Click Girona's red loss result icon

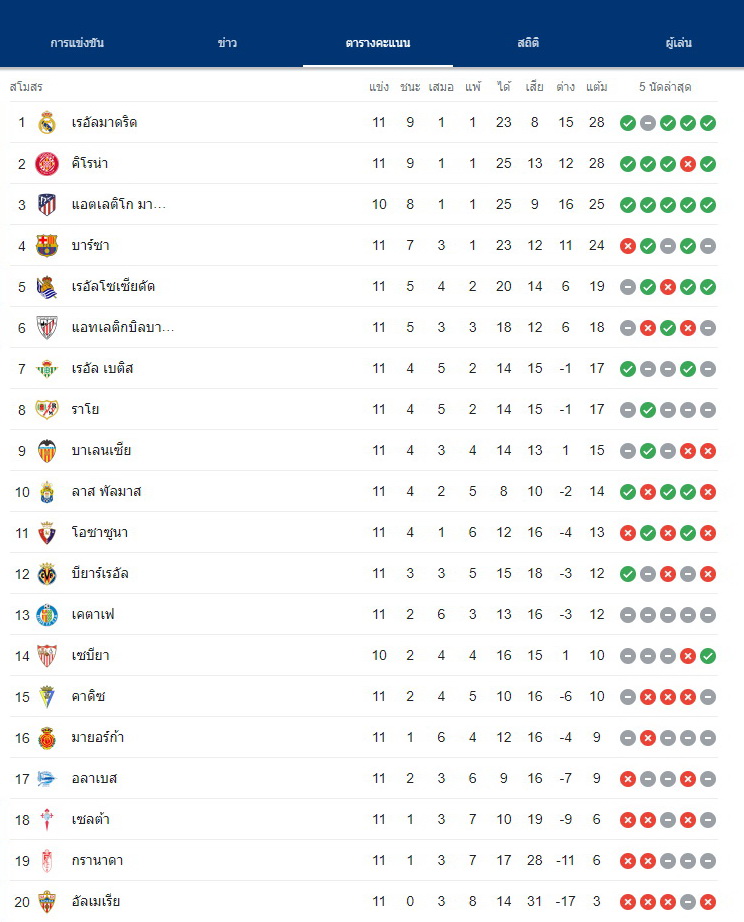pyautogui.click(x=688, y=164)
